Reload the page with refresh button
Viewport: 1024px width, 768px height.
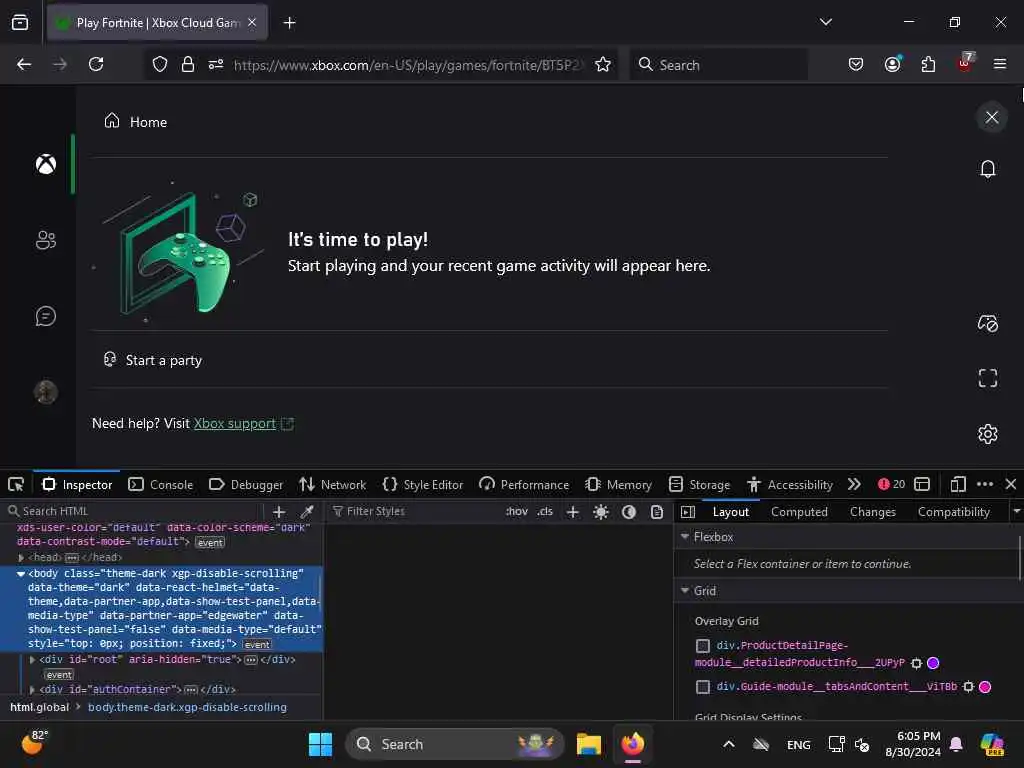96,64
